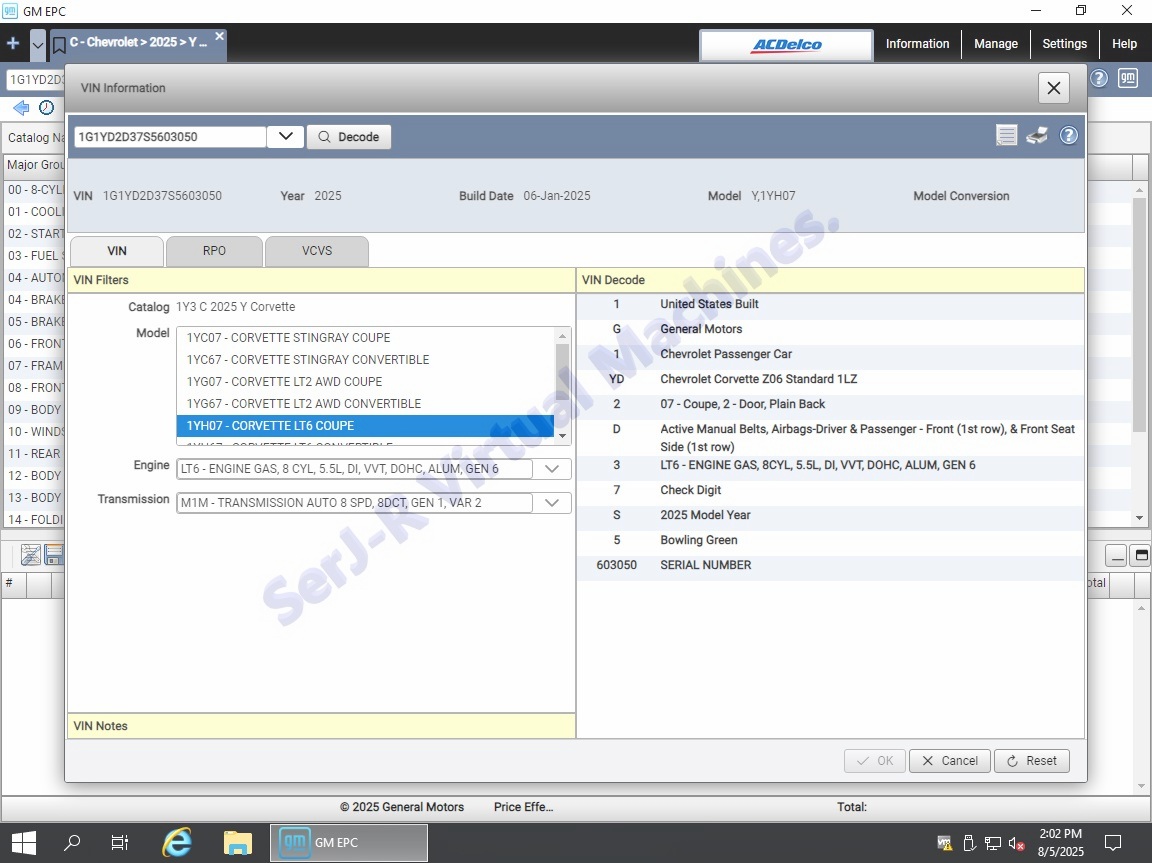Select the 05 - BRAKE major group
Image resolution: width=1152 pixels, height=863 pixels.
35,322
